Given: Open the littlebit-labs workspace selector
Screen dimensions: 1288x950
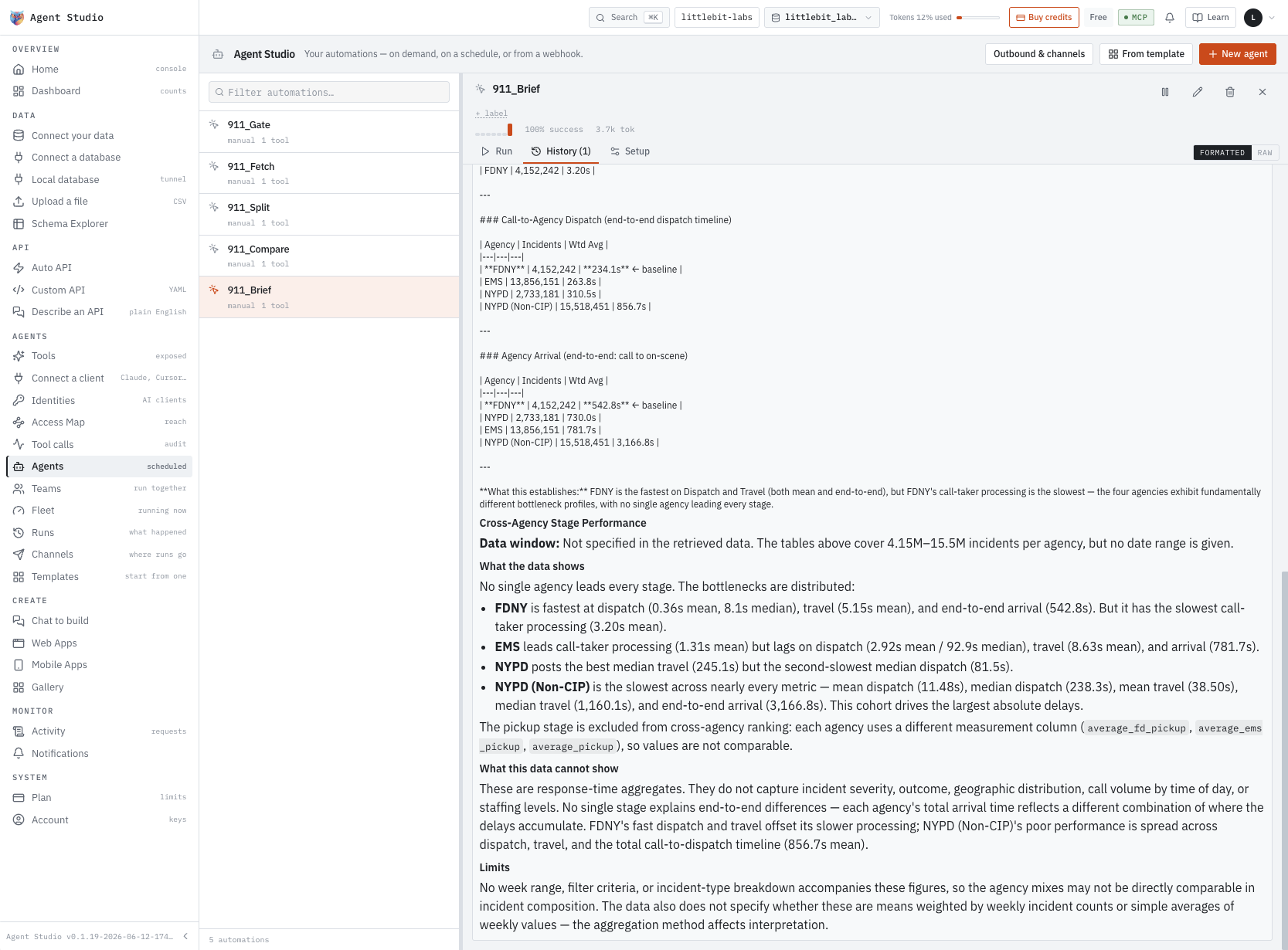Looking at the screenshot, I should point(716,17).
